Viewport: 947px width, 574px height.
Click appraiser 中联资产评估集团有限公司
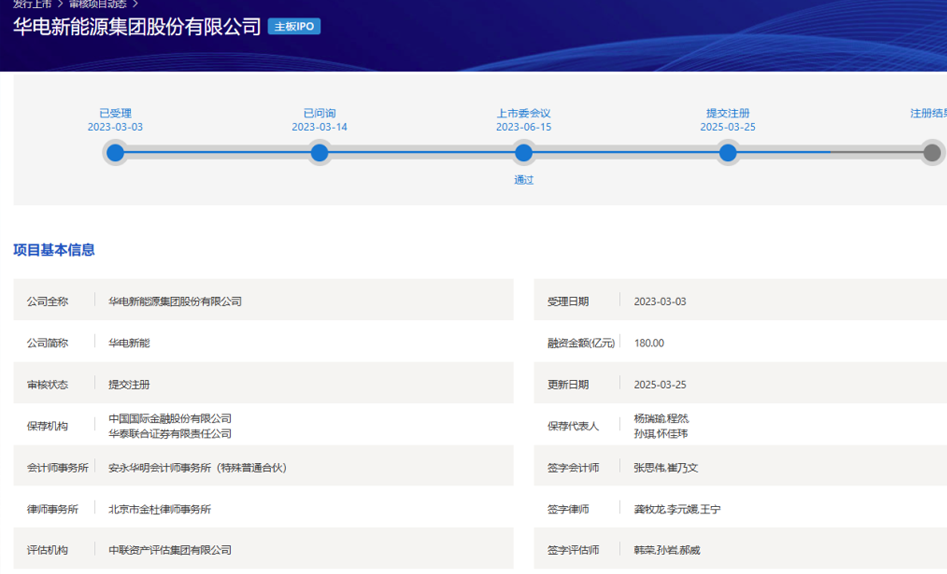(x=170, y=550)
